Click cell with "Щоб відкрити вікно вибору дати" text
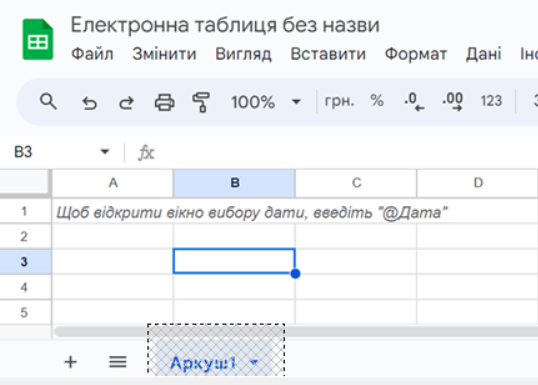Image resolution: width=538 pixels, height=385 pixels. [113, 211]
